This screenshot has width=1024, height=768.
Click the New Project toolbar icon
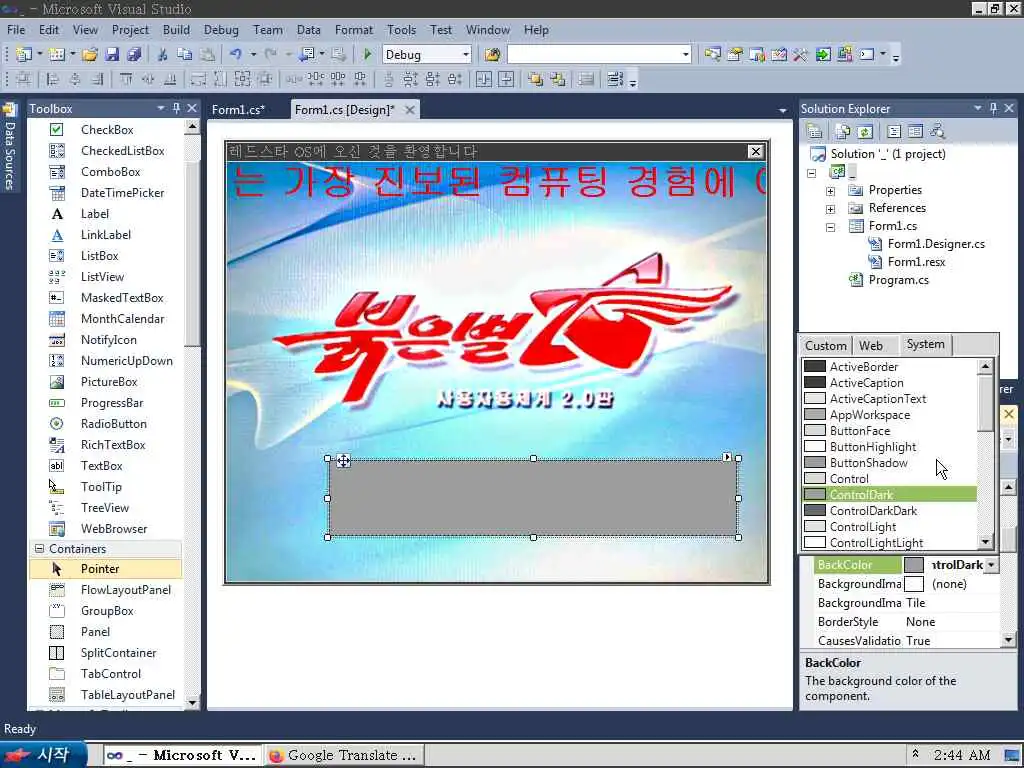24,55
